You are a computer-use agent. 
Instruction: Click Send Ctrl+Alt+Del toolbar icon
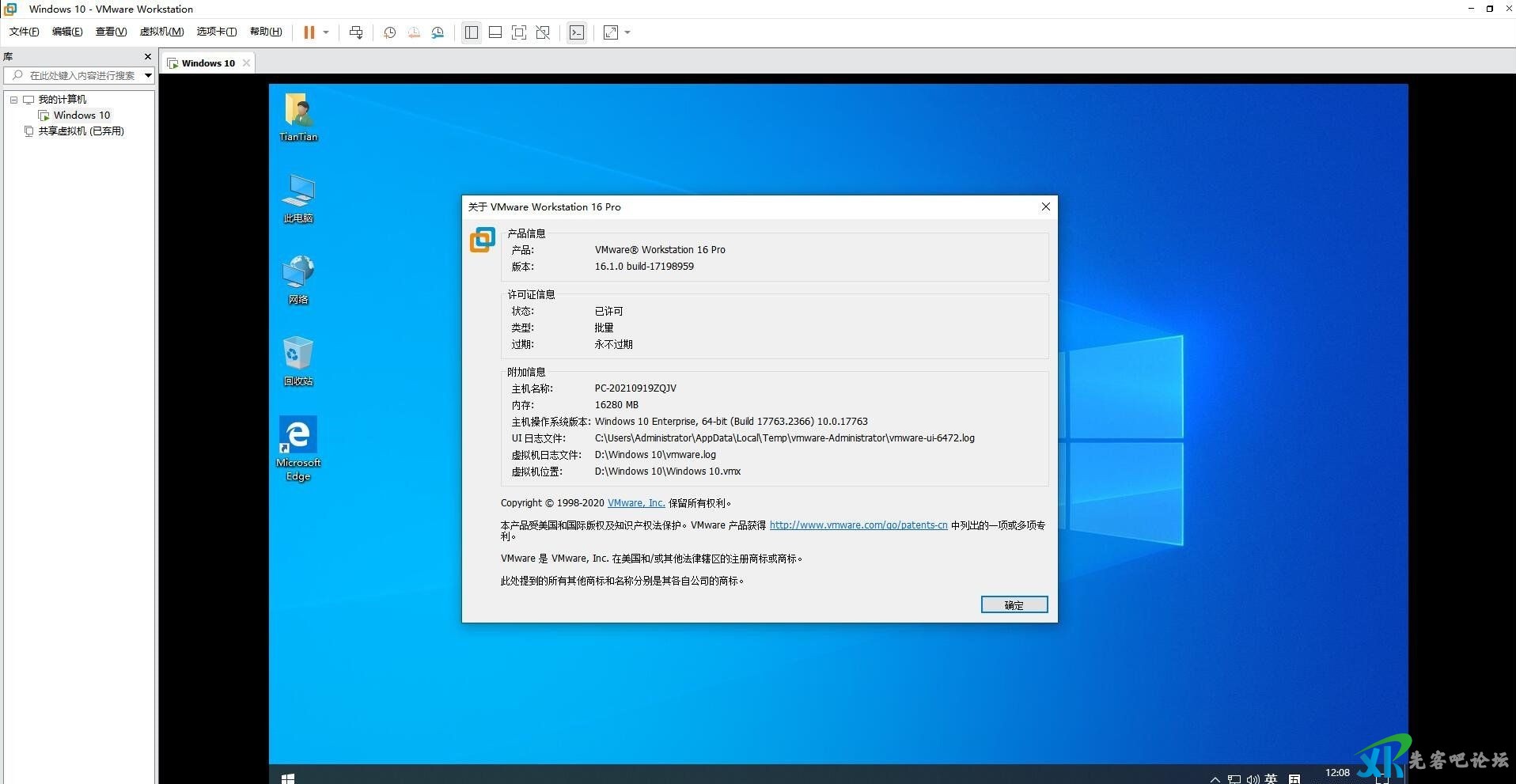pyautogui.click(x=356, y=32)
